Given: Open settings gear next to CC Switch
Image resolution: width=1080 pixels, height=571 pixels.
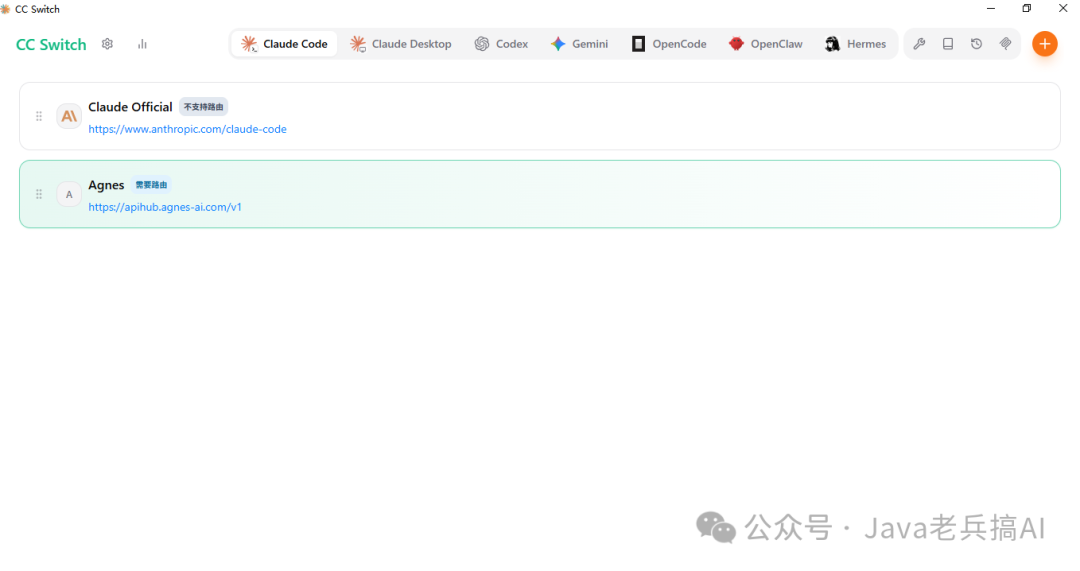Looking at the screenshot, I should coord(107,44).
